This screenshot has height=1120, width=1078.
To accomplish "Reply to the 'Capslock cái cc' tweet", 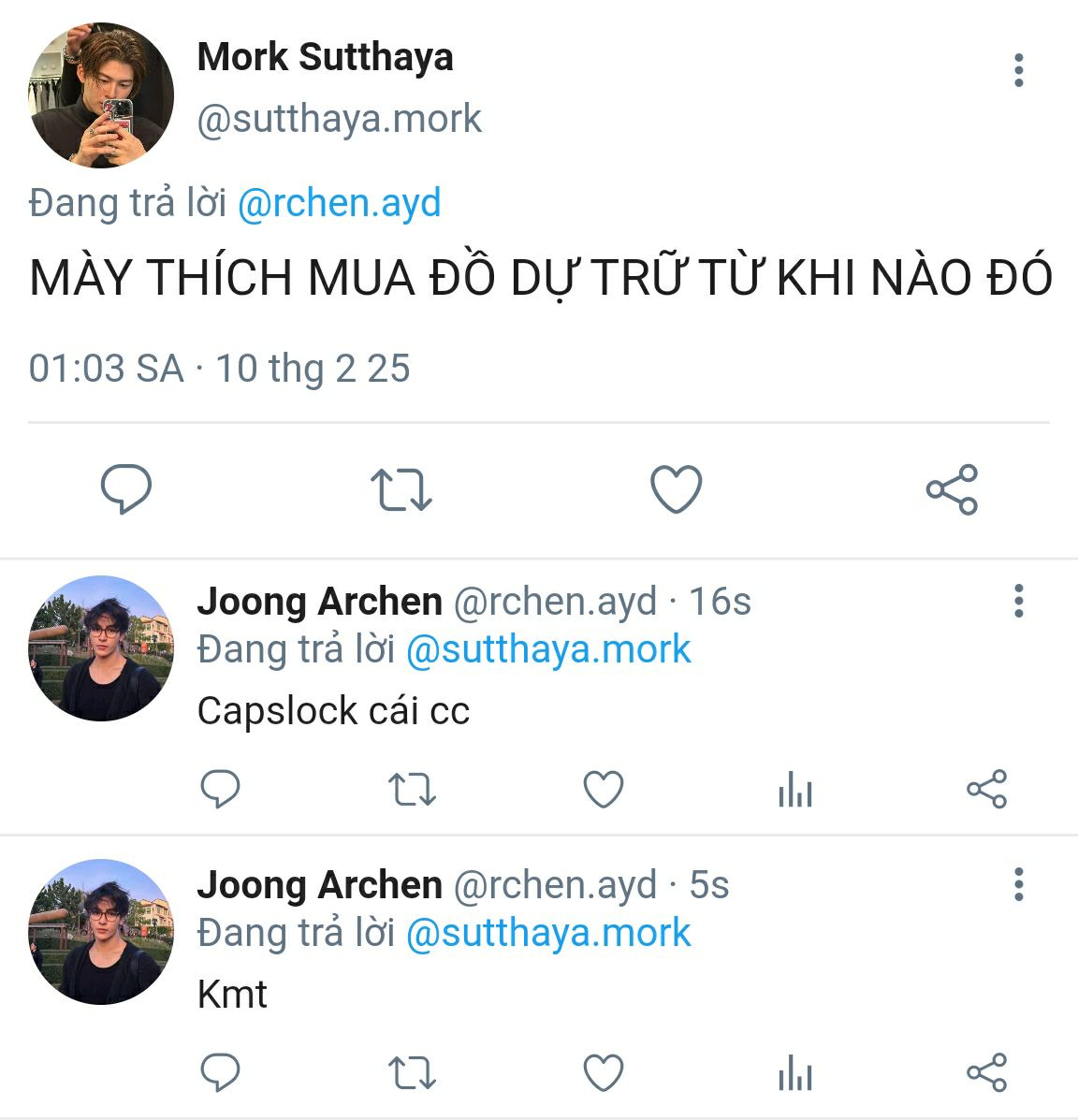I will pyautogui.click(x=221, y=790).
